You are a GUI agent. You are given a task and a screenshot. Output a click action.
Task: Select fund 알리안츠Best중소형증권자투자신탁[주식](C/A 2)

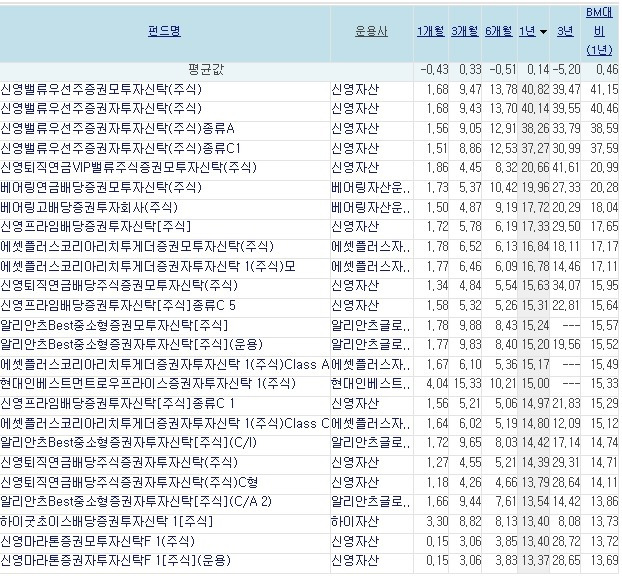[136, 502]
